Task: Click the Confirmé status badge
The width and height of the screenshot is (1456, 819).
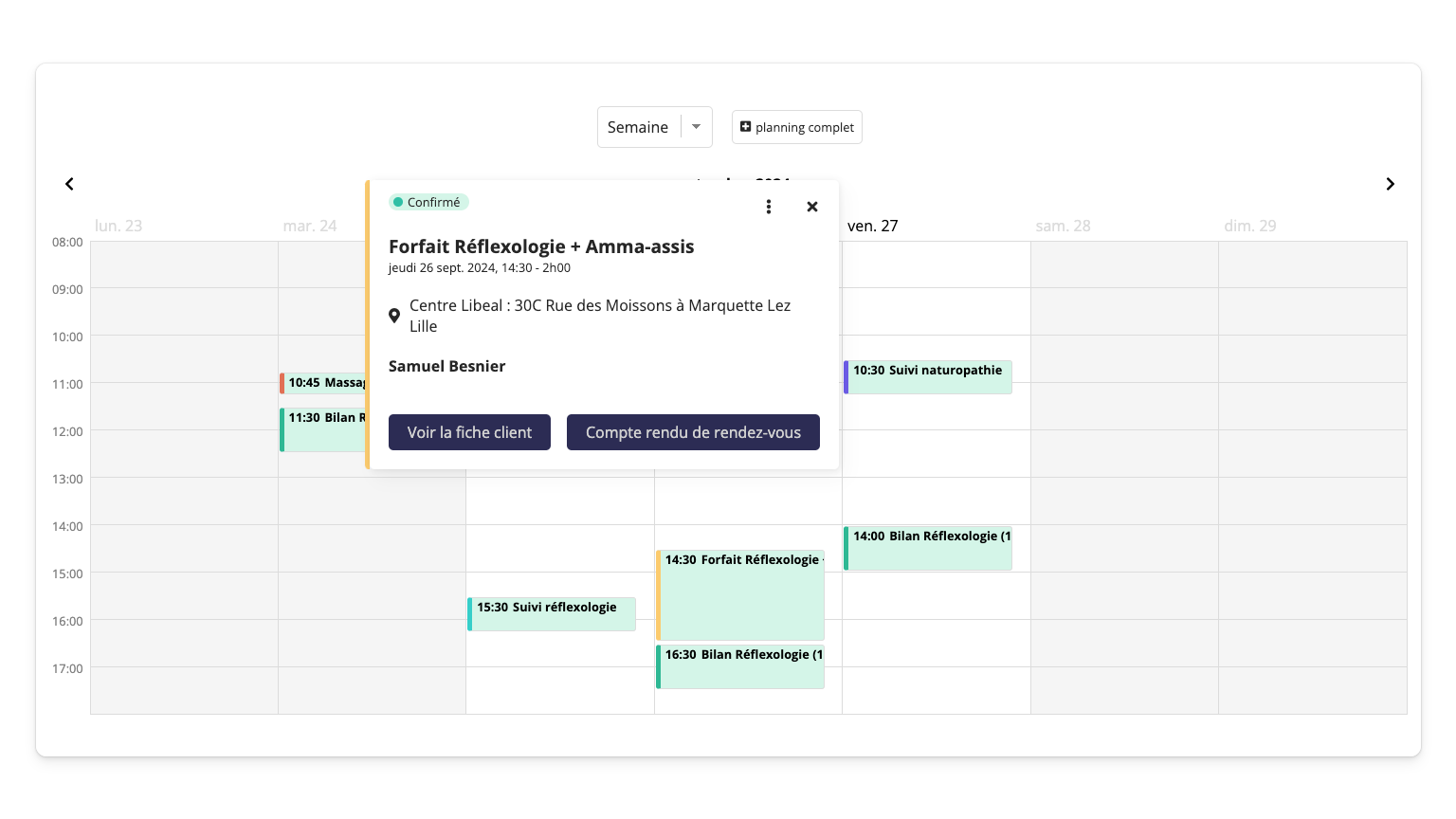Action: click(x=428, y=202)
